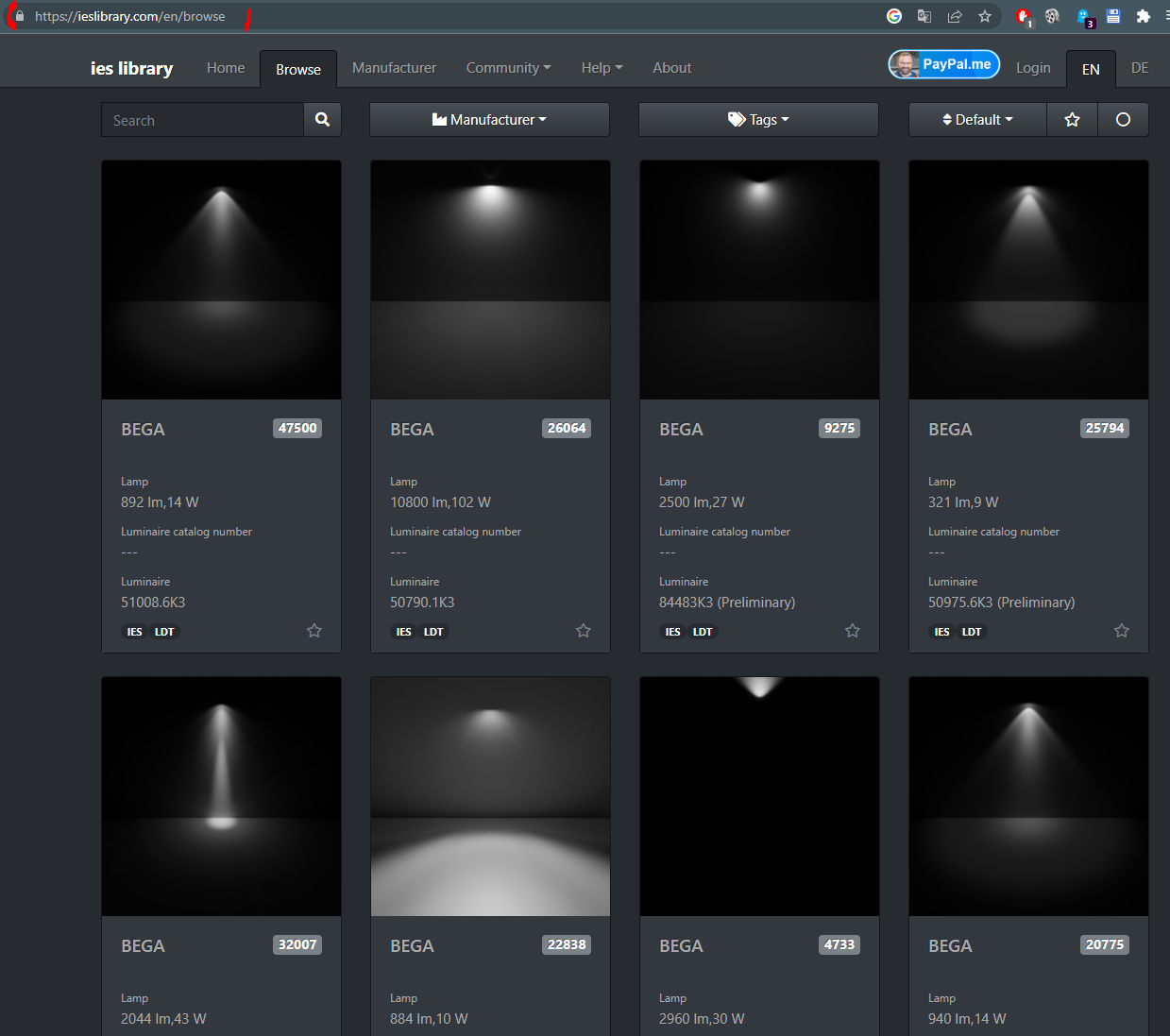Toggle the circle filter button
The height and width of the screenshot is (1036, 1170).
click(1123, 120)
